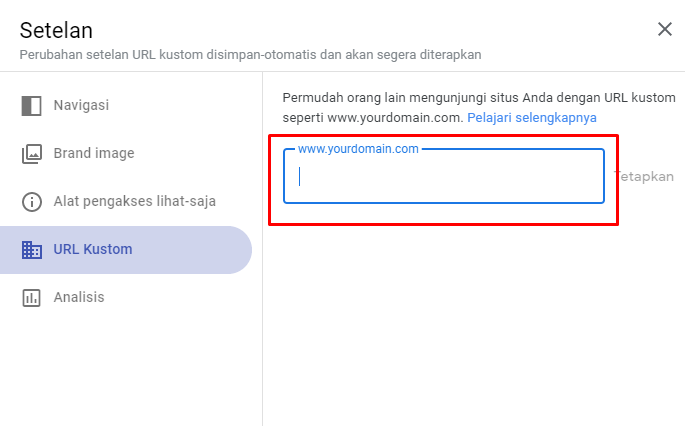
Task: Select Alat pengakses lihat-saja
Action: [134, 202]
